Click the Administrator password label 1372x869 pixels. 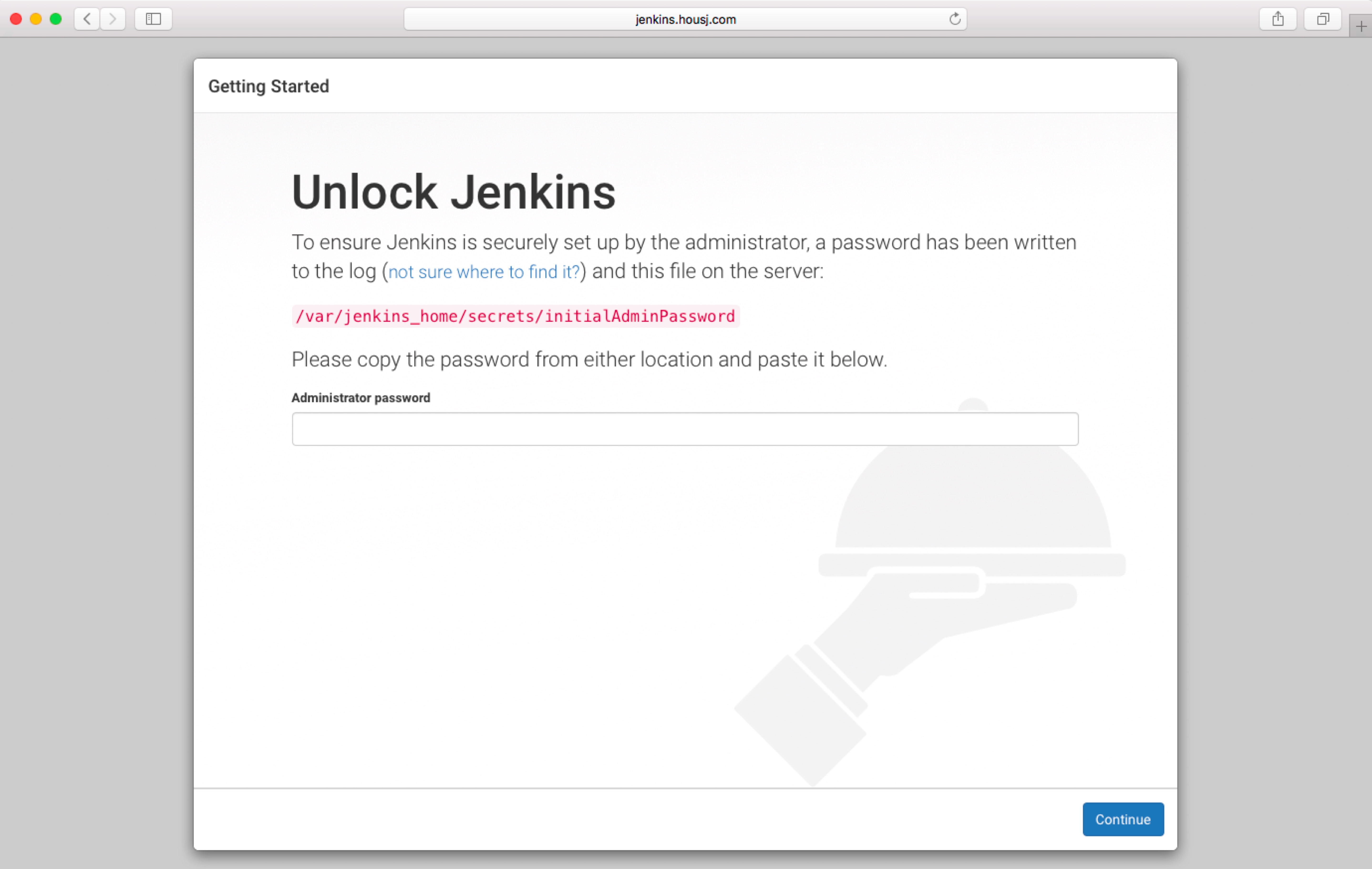tap(361, 398)
